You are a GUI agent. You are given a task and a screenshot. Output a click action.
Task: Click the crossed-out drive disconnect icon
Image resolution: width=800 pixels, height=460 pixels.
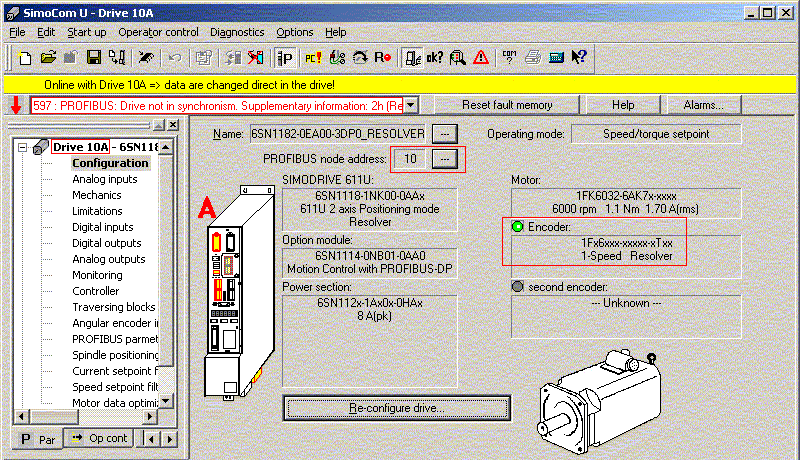(x=256, y=58)
